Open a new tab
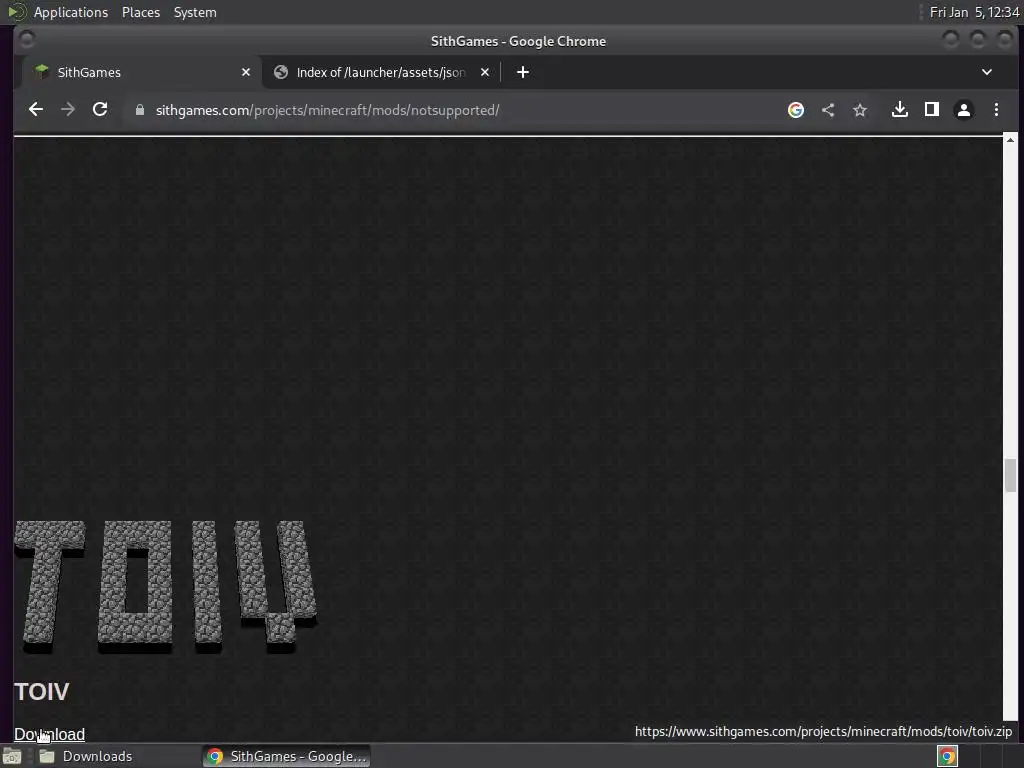Viewport: 1024px width, 768px height. [522, 72]
